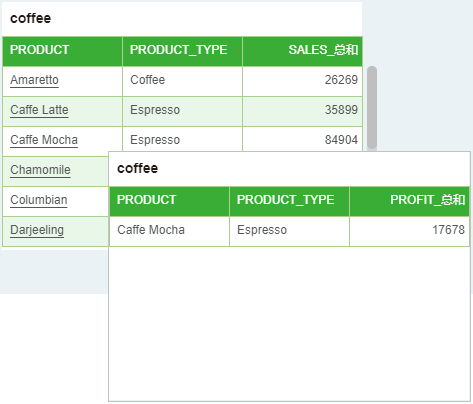This screenshot has width=473, height=404.
Task: Click the popup coffee title
Action: pos(137,168)
